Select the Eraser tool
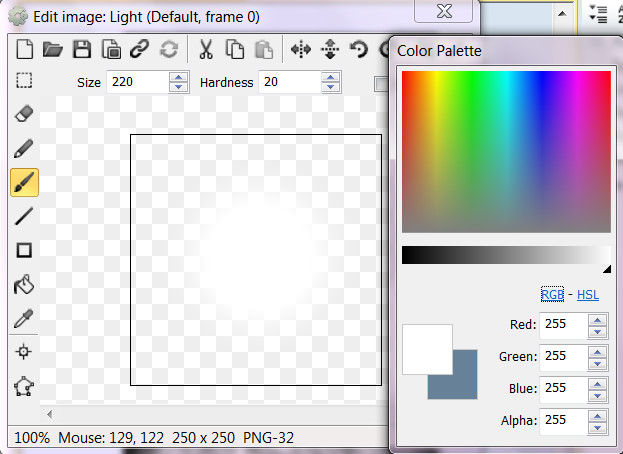This screenshot has width=623, height=454. [x=24, y=114]
